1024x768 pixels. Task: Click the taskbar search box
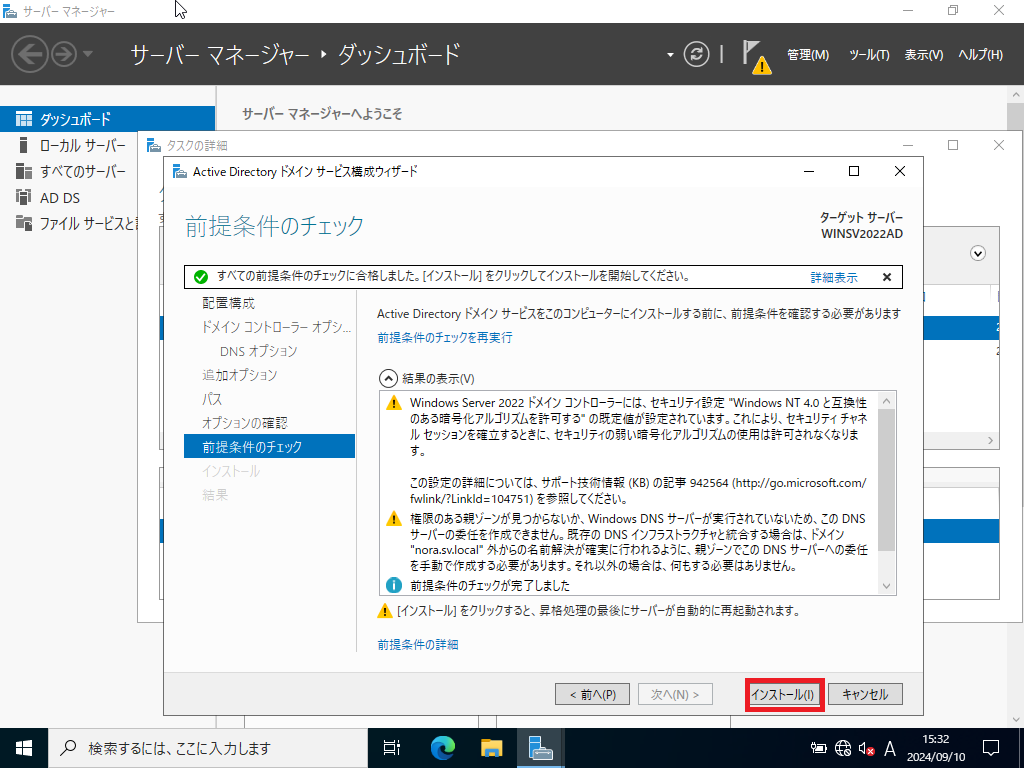click(x=208, y=748)
